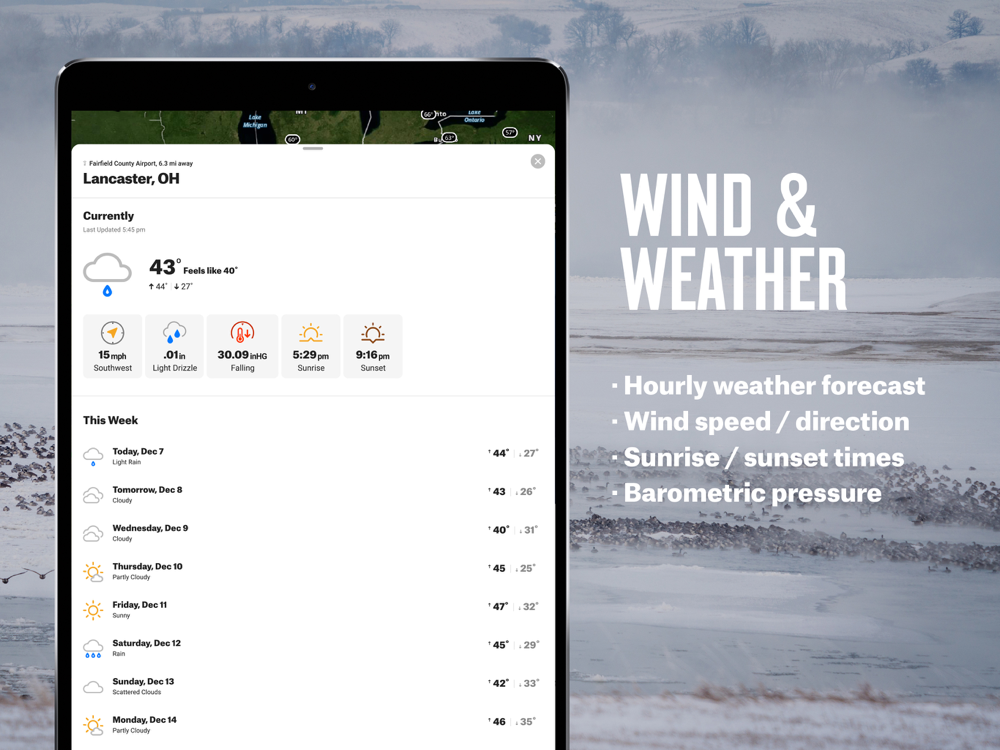Tap the Lake Michigan label on map
This screenshot has height=750, width=1000.
point(255,121)
